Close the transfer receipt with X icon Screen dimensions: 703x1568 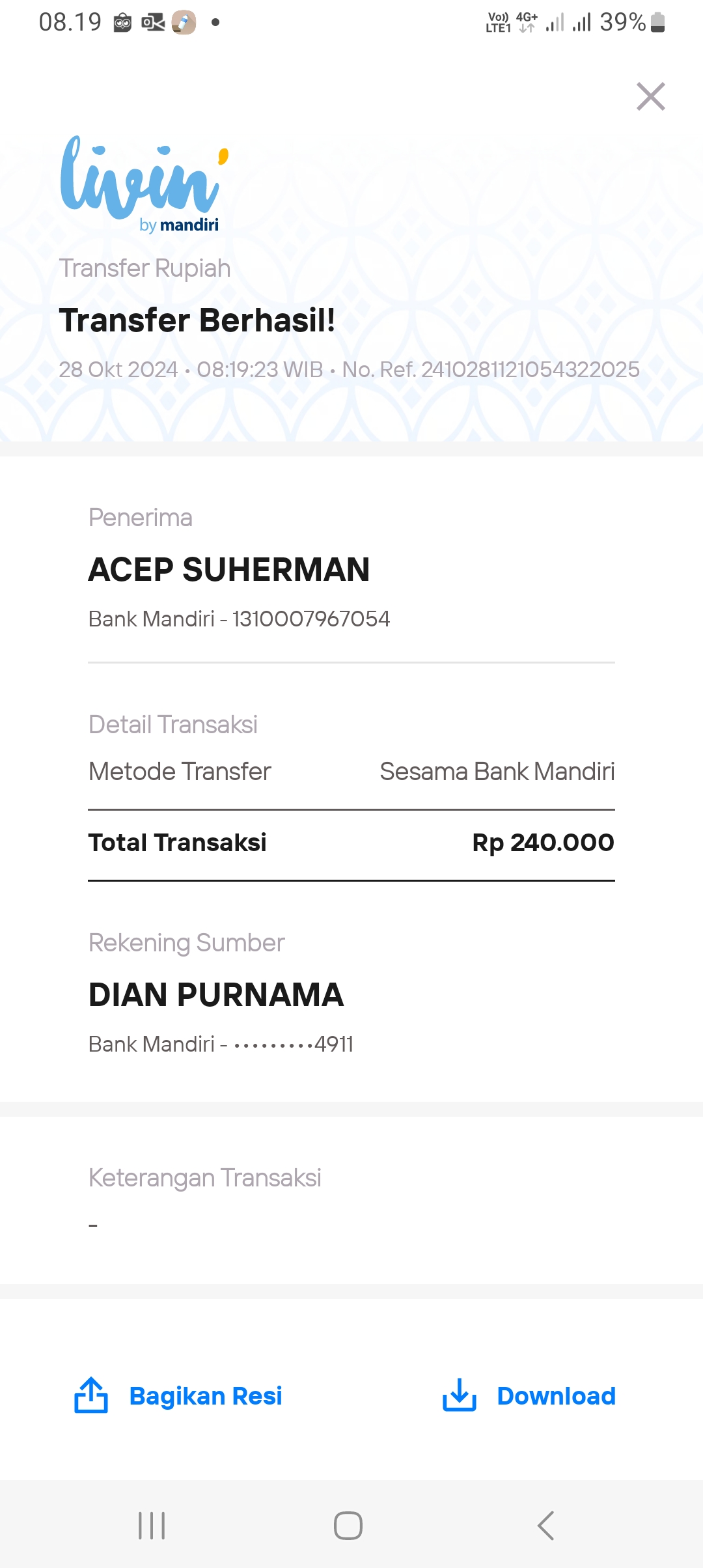click(x=650, y=97)
